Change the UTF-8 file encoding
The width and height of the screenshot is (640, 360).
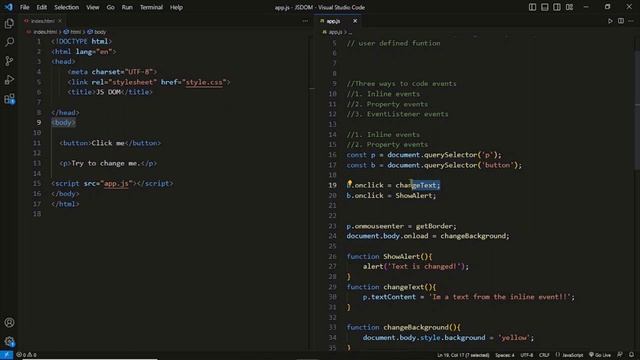[x=527, y=355]
